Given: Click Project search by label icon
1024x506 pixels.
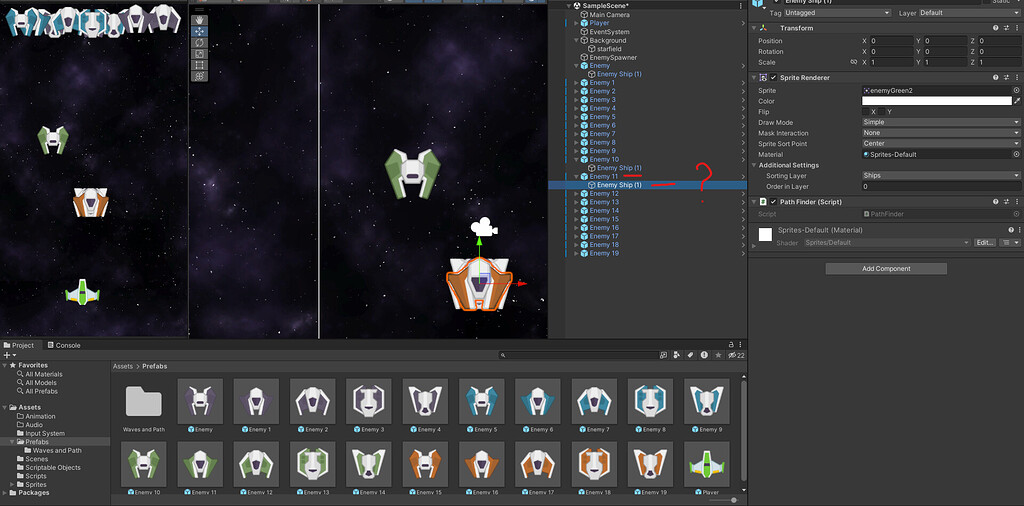Looking at the screenshot, I should tap(690, 355).
